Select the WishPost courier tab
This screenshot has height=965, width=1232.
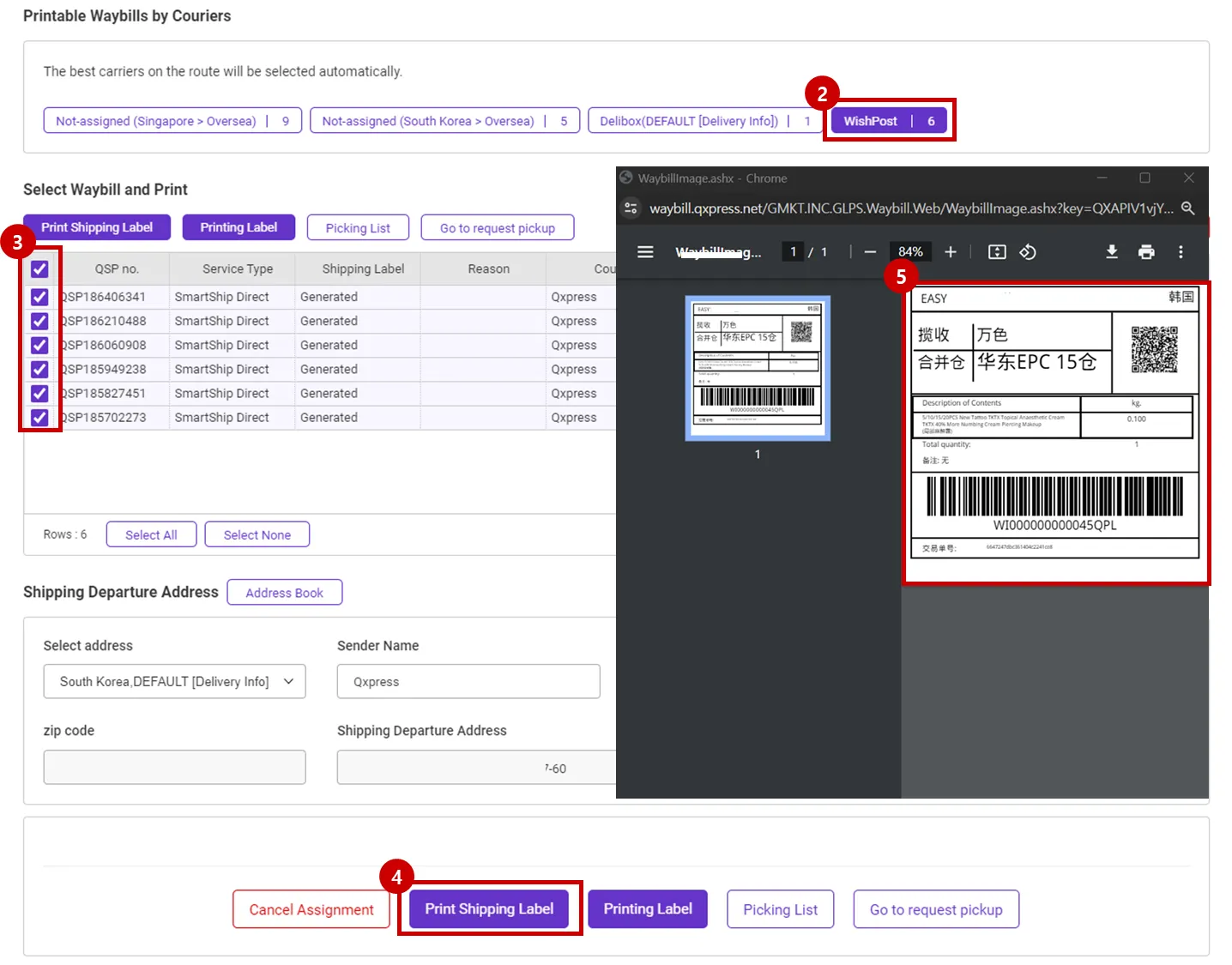point(889,121)
